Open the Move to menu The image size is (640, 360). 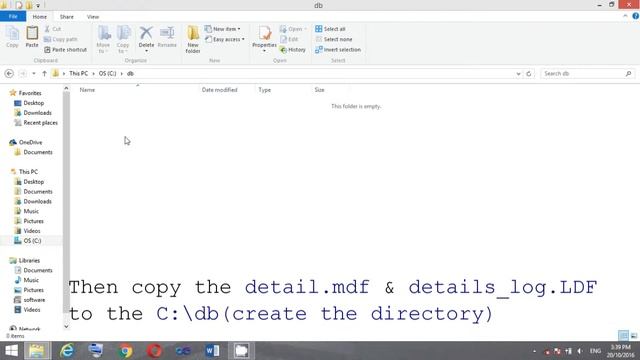103,39
